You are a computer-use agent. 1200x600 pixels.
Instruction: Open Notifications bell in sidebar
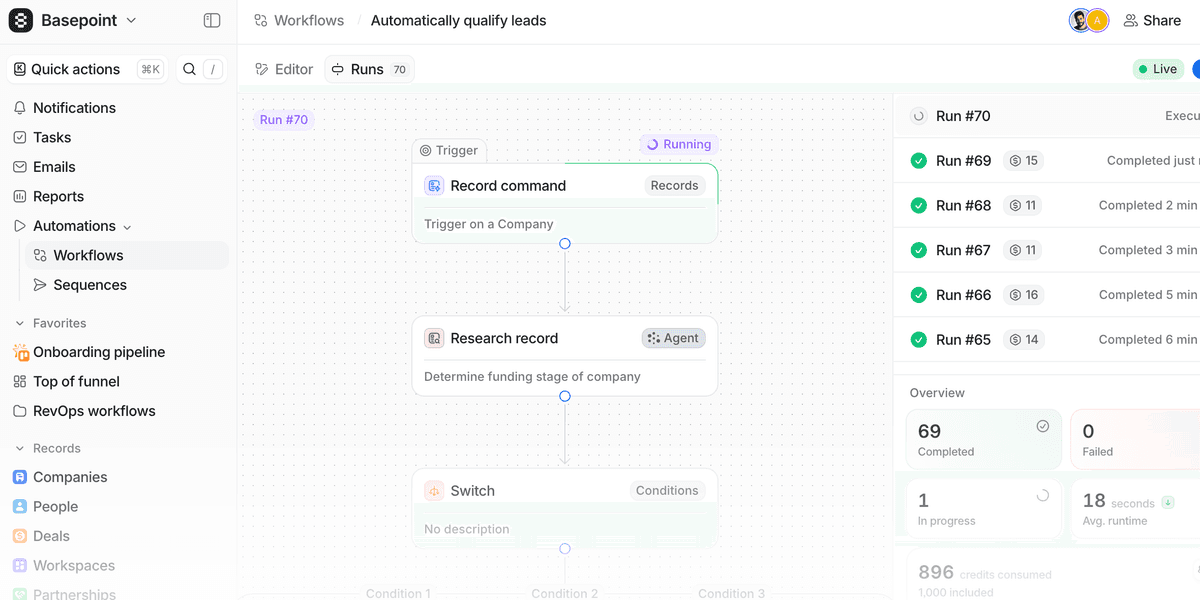(x=20, y=108)
